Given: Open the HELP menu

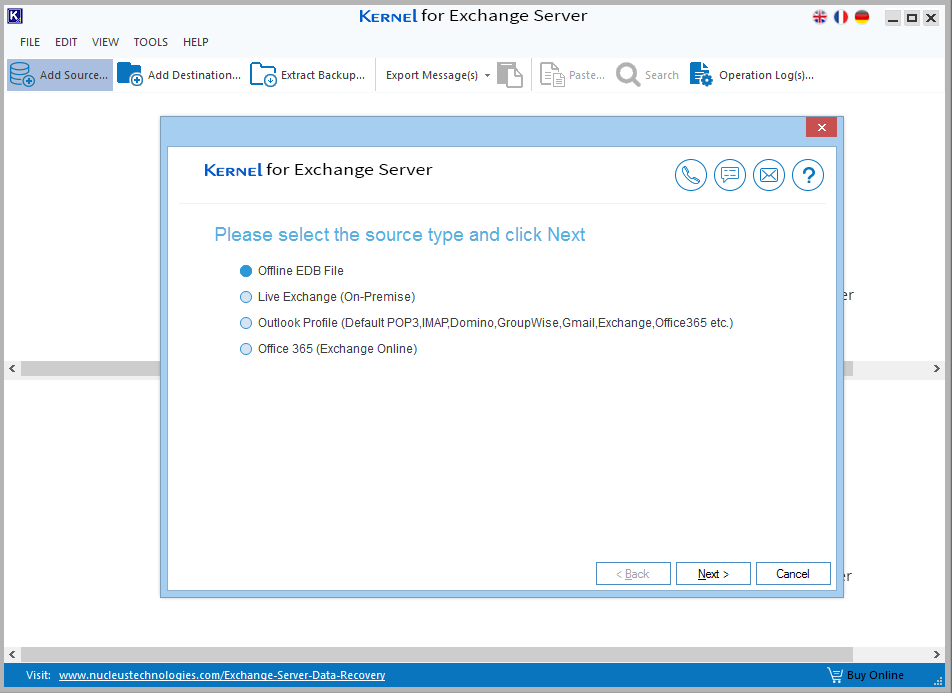Looking at the screenshot, I should click(196, 42).
